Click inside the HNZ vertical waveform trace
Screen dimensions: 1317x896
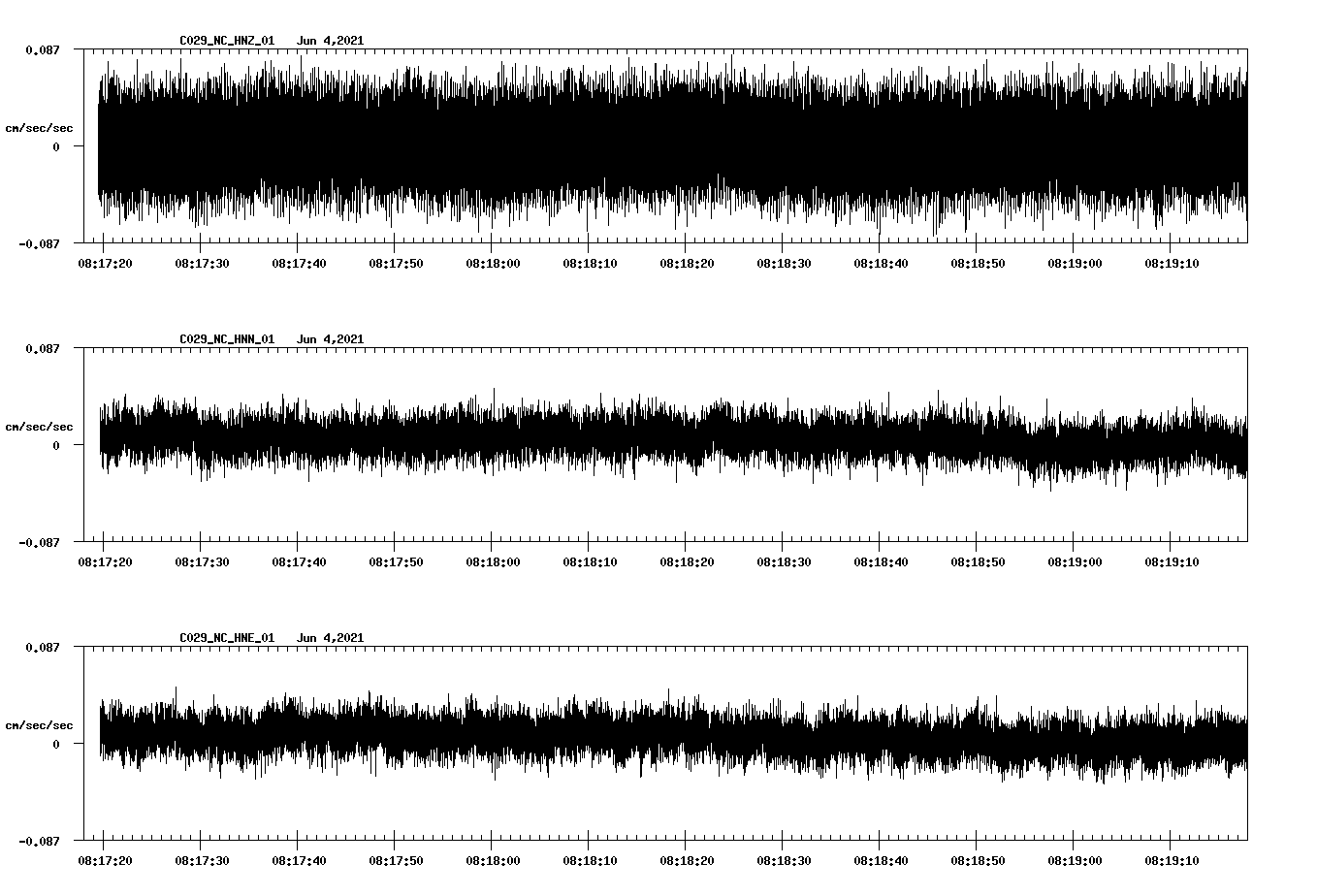point(672,145)
